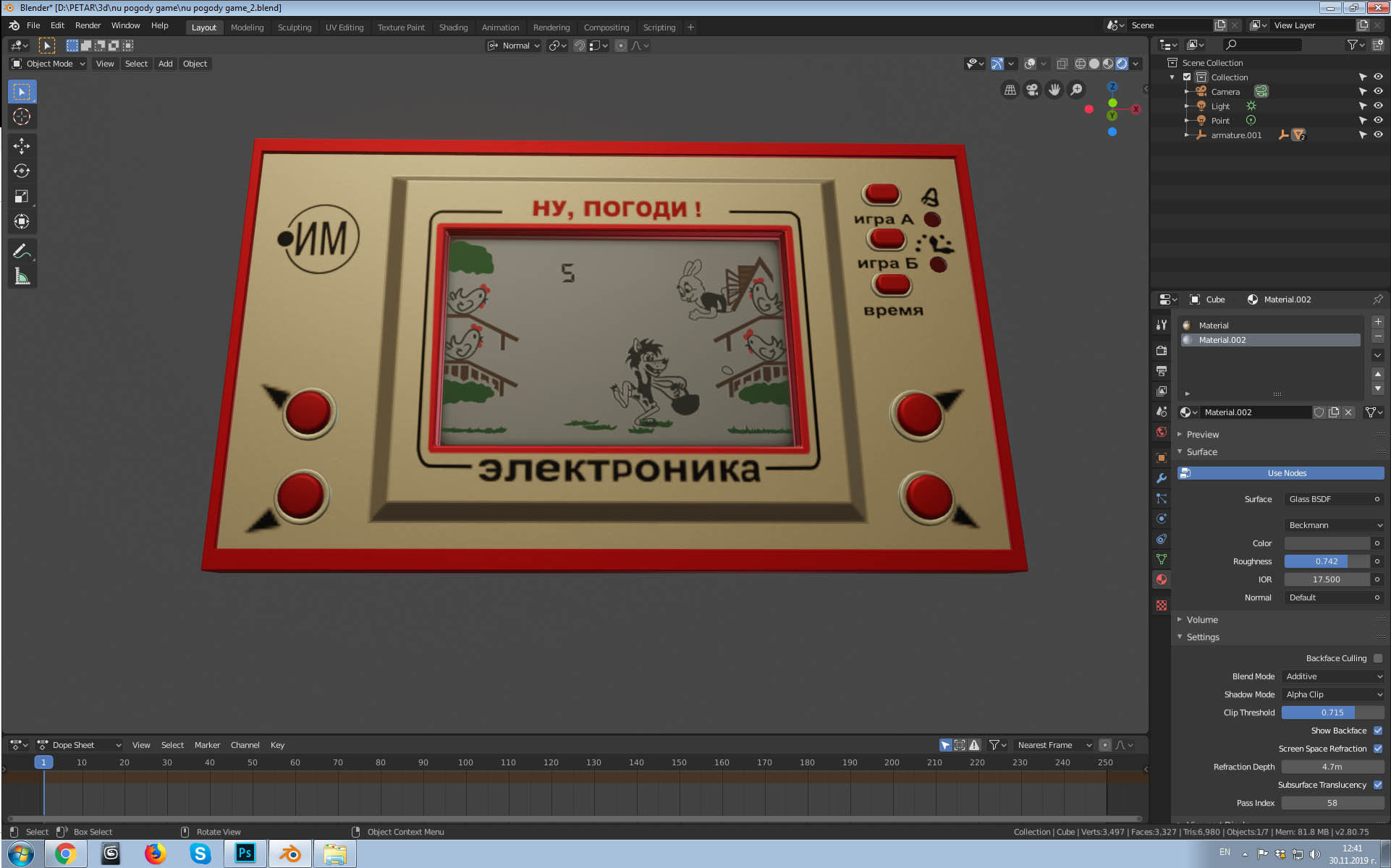The width and height of the screenshot is (1391, 868).
Task: Toggle Backface Culling checkbox
Action: 1378,658
